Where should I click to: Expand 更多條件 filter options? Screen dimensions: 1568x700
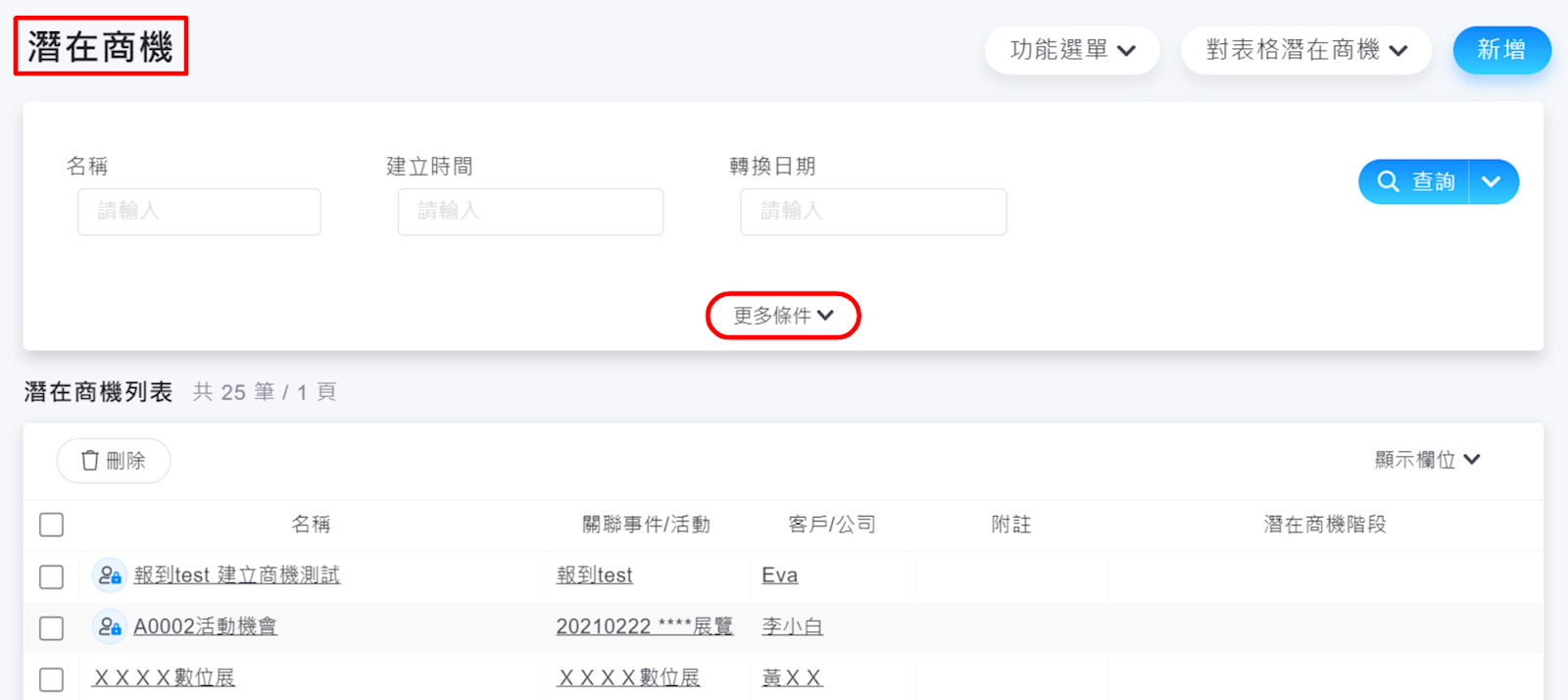tap(783, 316)
